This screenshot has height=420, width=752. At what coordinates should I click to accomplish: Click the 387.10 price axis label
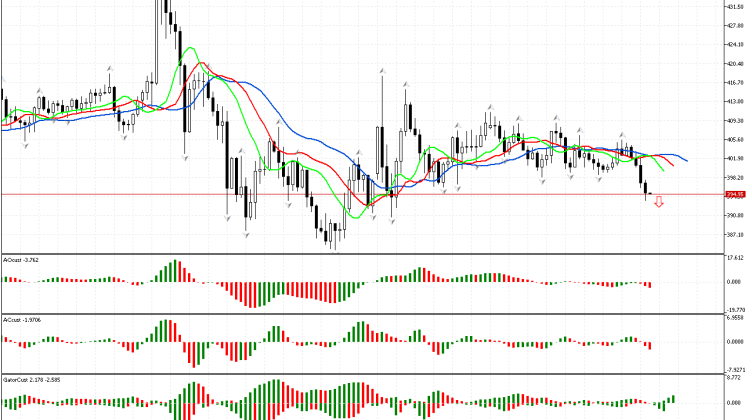pyautogui.click(x=735, y=234)
